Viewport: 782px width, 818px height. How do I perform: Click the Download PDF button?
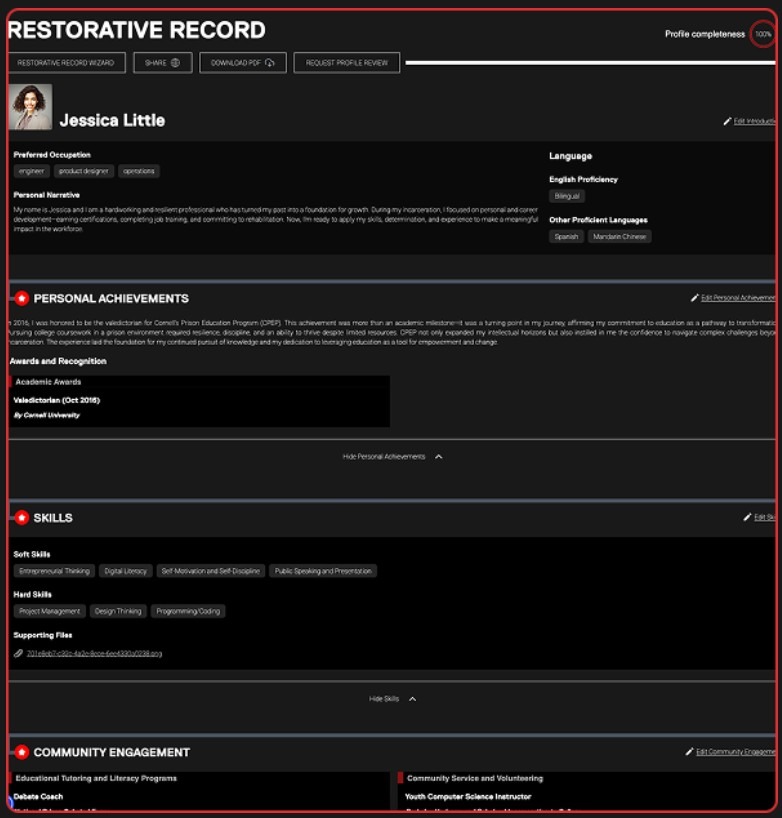tap(243, 63)
